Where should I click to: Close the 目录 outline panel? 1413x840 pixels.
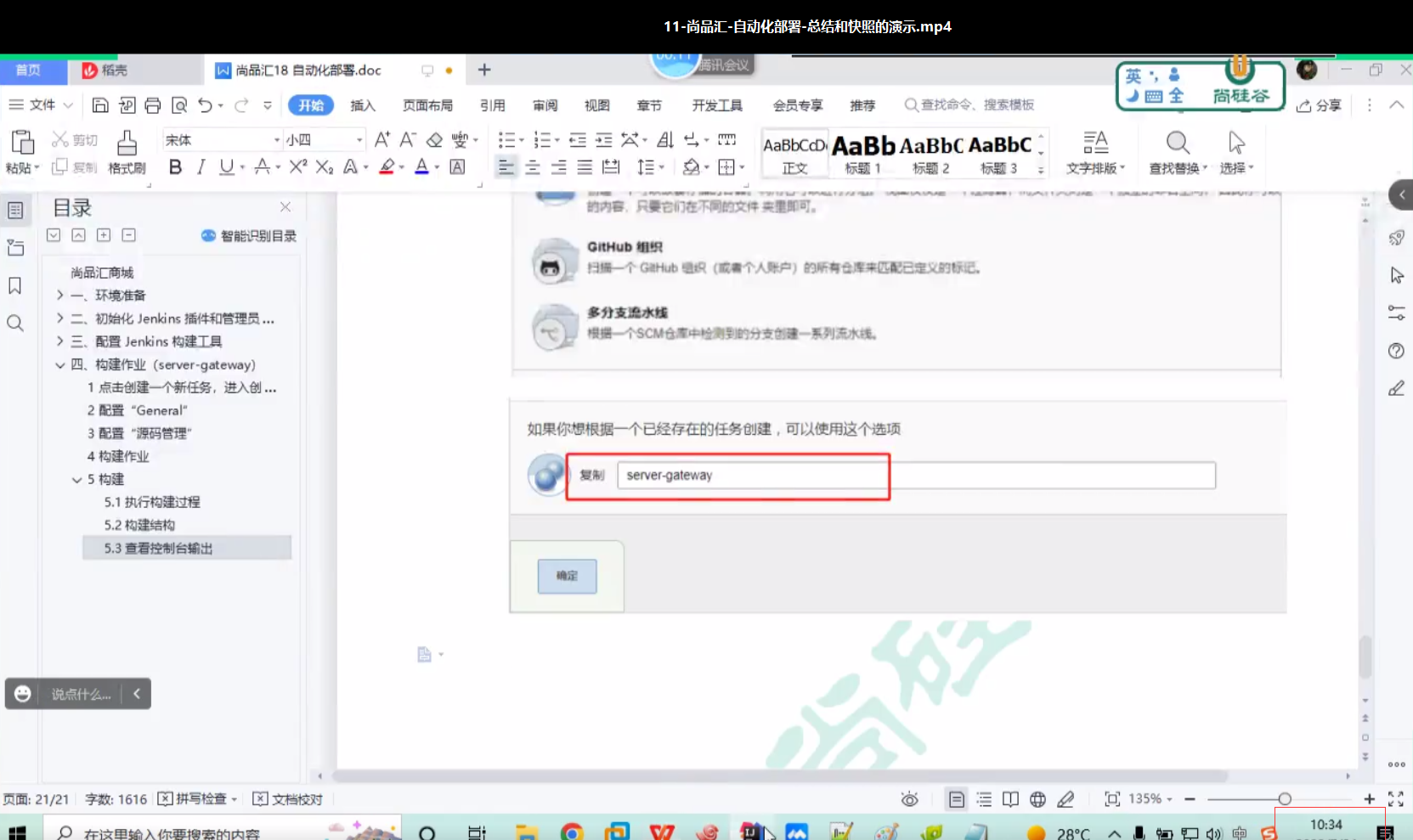point(285,207)
